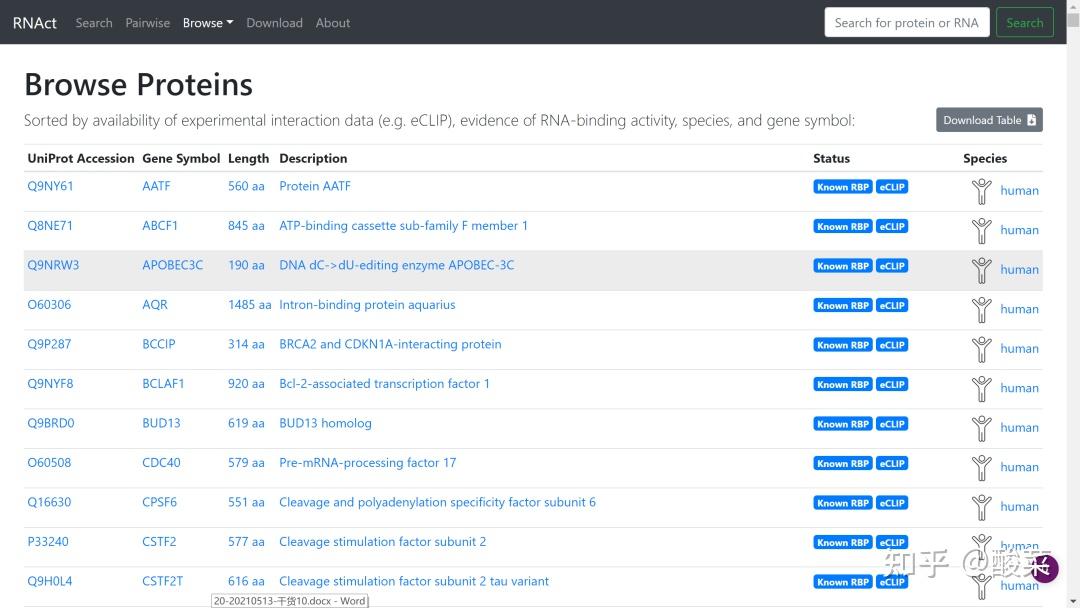Click the species icon beside APOBEC3C
Viewport: 1080px width, 608px height.
tap(981, 270)
